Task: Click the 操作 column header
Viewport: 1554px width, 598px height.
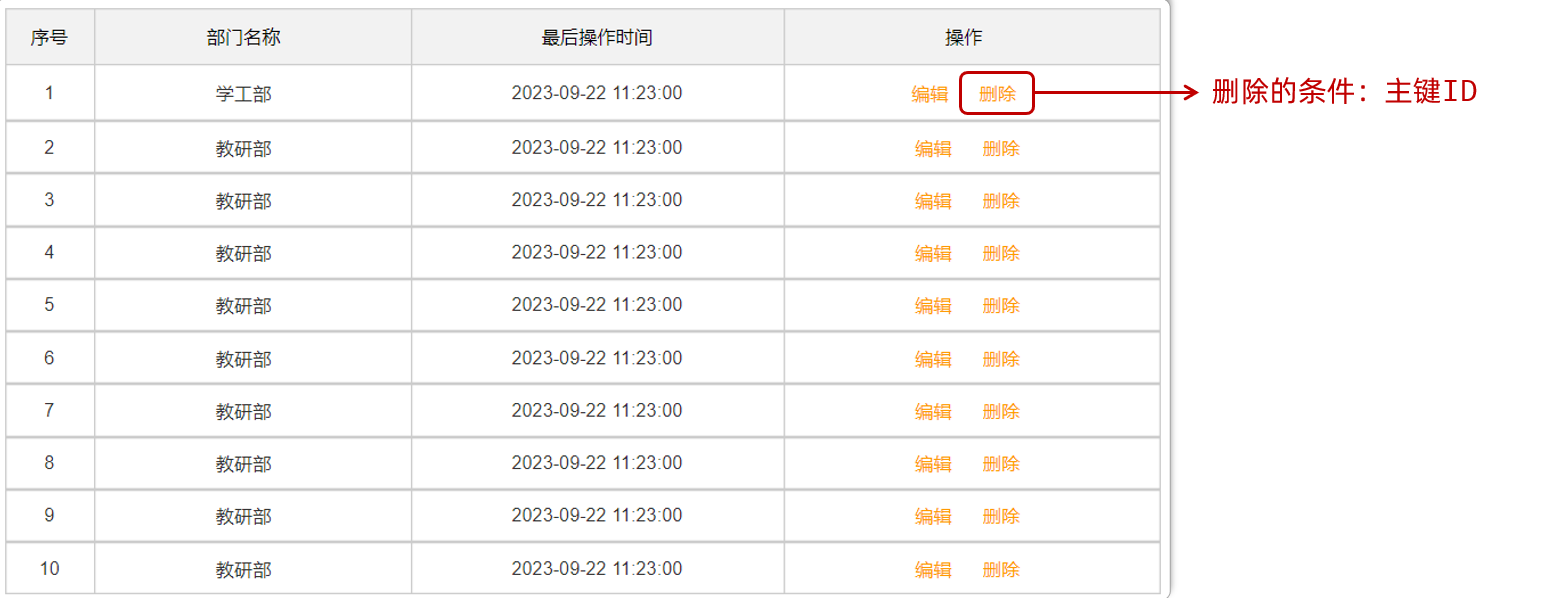Action: [964, 38]
